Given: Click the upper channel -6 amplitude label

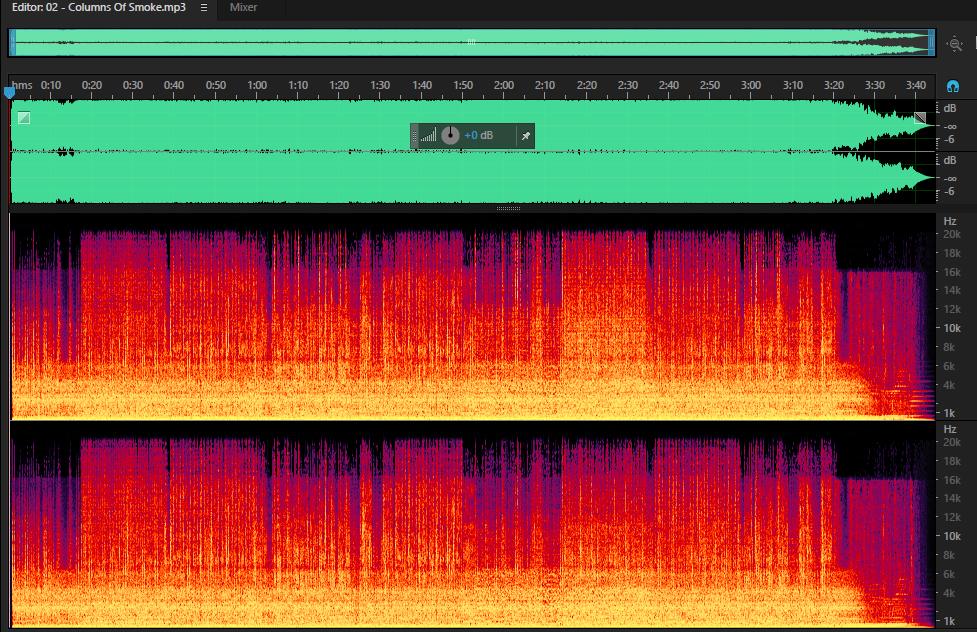Looking at the screenshot, I should [x=949, y=139].
